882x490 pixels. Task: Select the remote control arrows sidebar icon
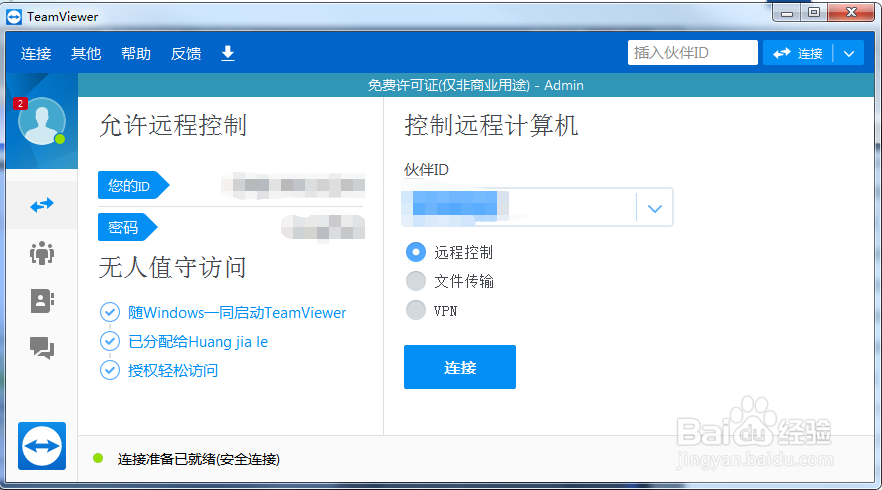pos(42,205)
